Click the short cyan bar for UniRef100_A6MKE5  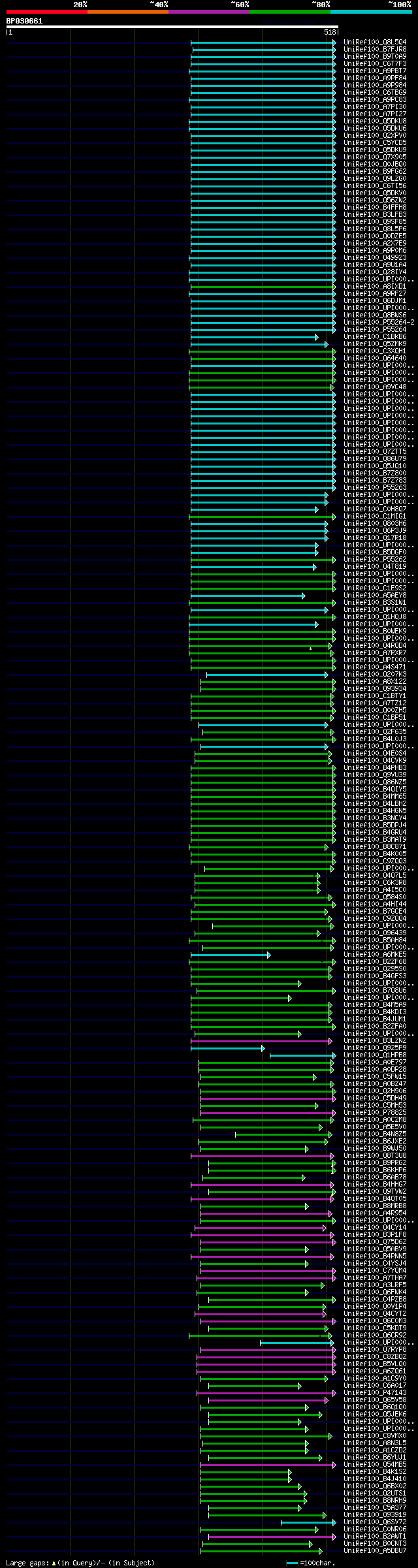point(231,955)
